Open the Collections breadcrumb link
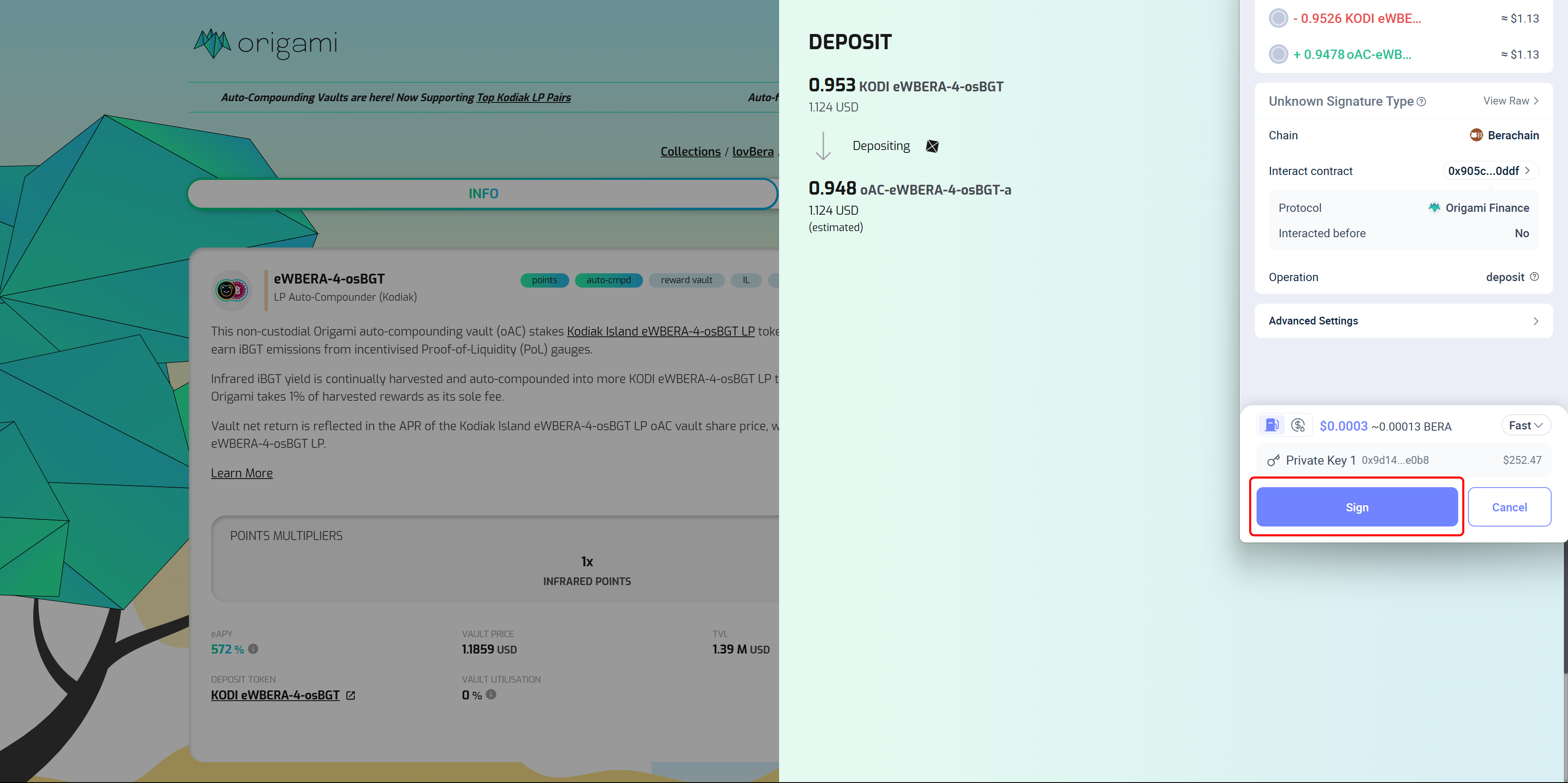Screen dimensions: 1568x783 tap(690, 152)
